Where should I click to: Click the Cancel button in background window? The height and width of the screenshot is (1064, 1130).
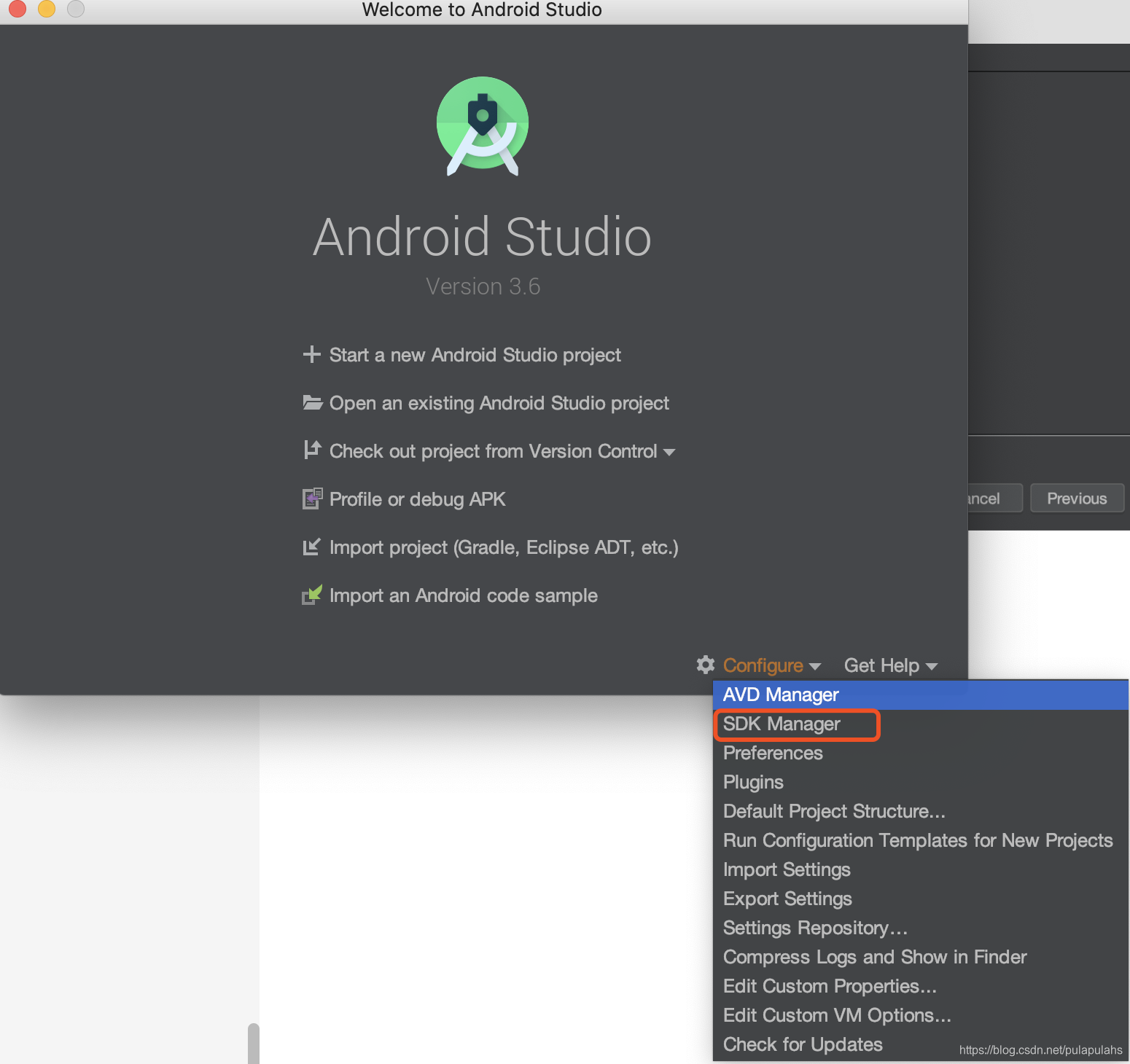(995, 498)
